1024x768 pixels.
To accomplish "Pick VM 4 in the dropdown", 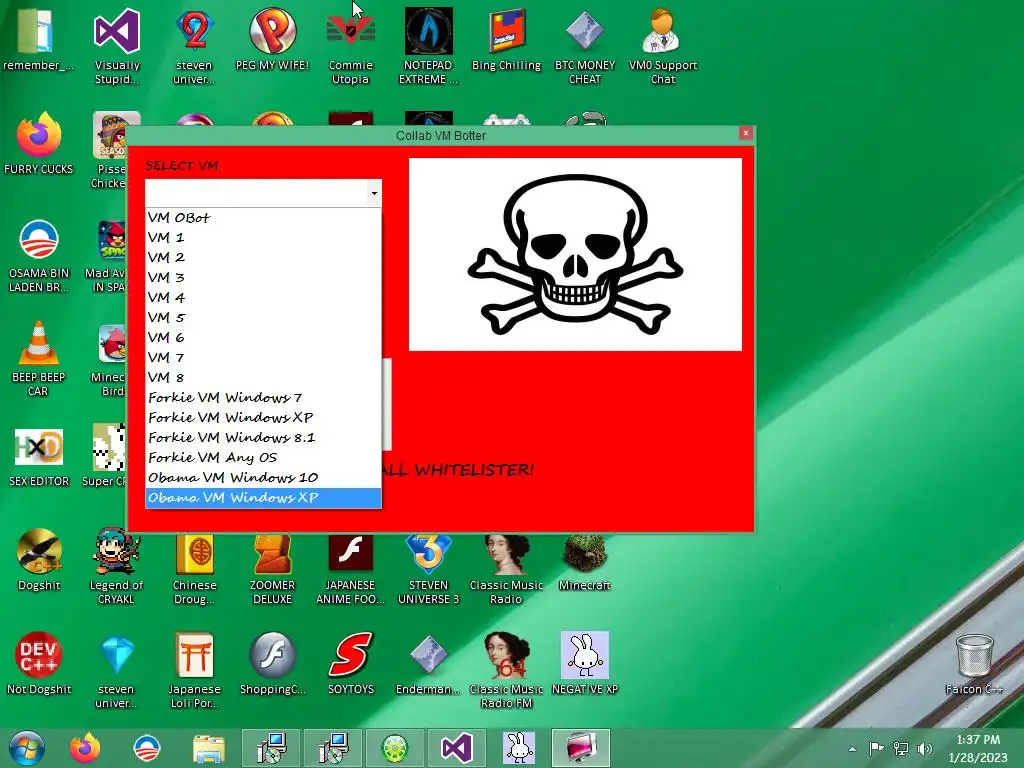I will pos(263,297).
